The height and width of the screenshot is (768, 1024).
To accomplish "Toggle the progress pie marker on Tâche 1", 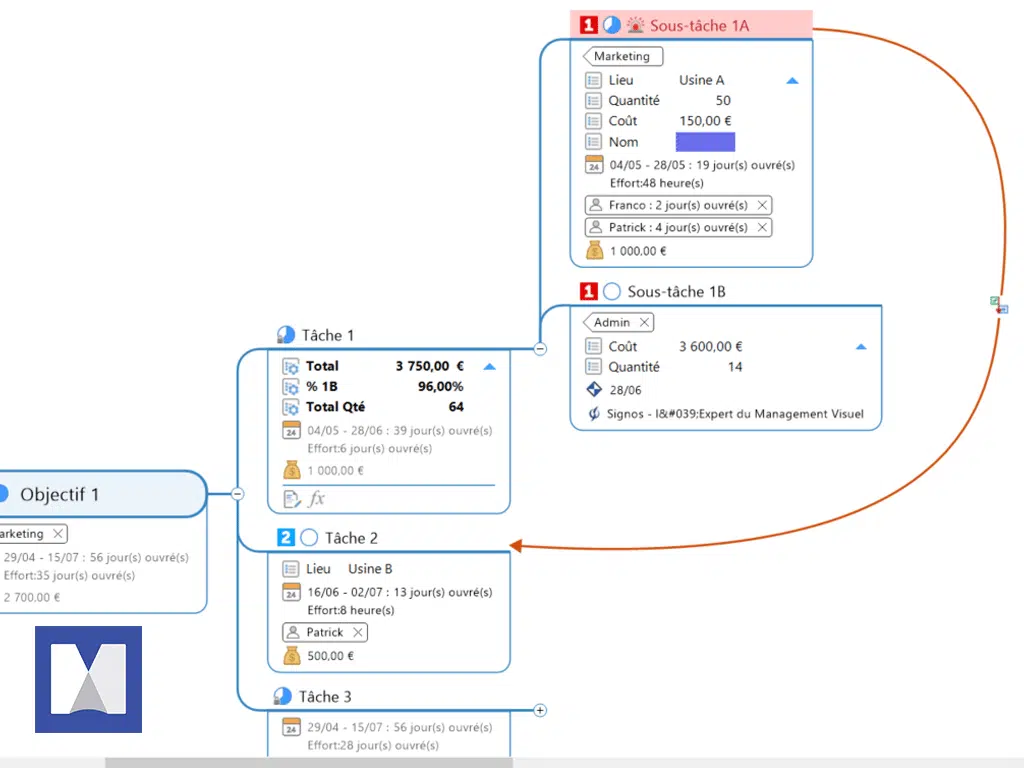I will [285, 335].
